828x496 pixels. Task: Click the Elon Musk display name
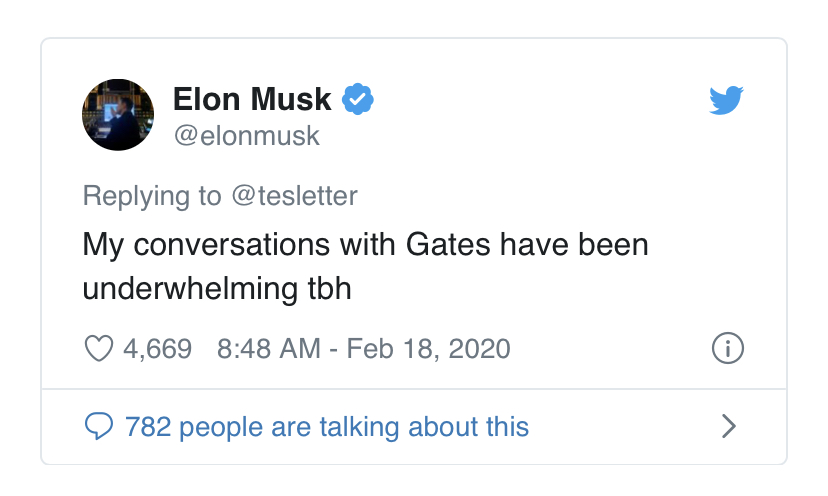tap(252, 99)
